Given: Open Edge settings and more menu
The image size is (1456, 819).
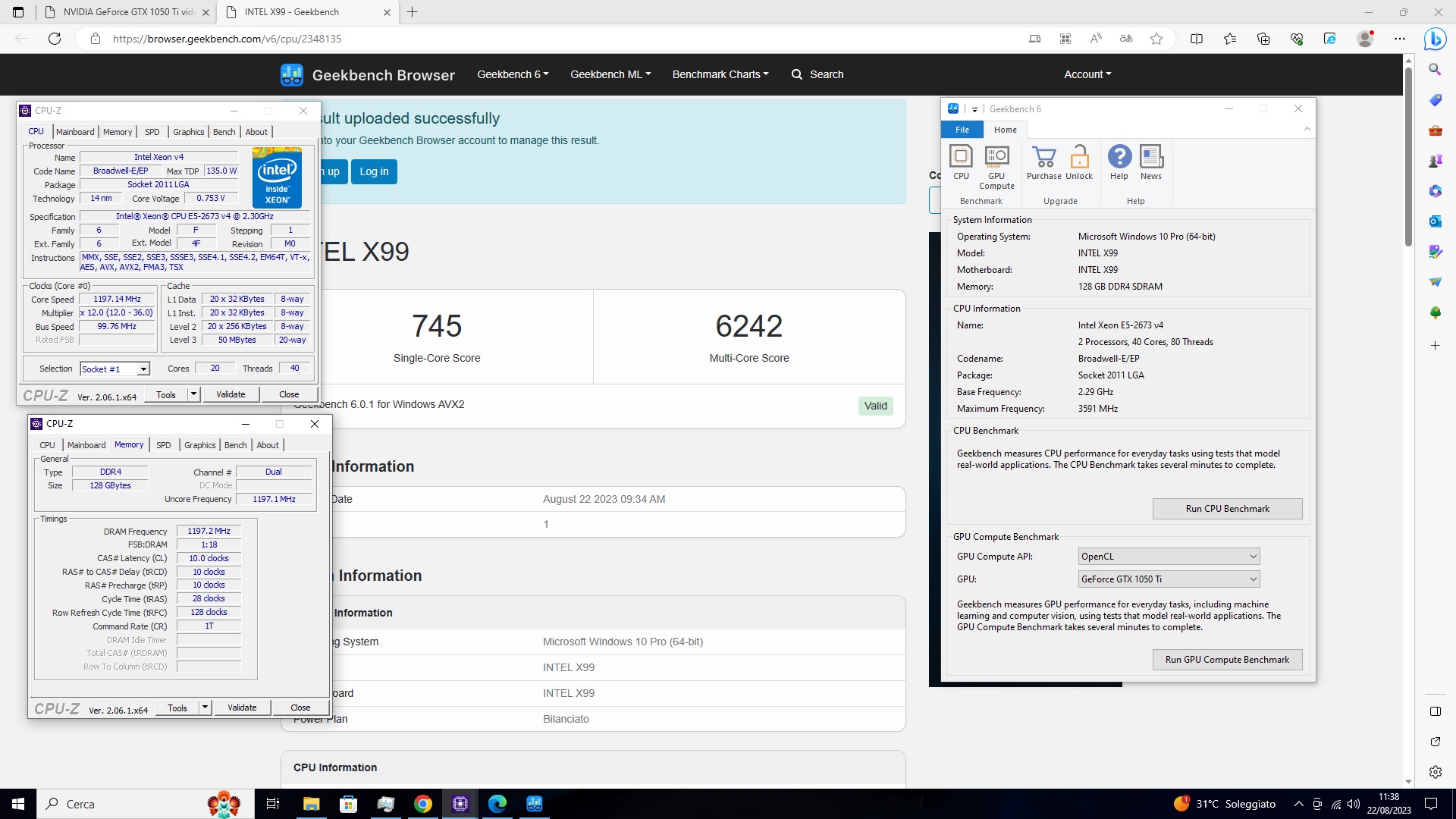Looking at the screenshot, I should pos(1400,39).
